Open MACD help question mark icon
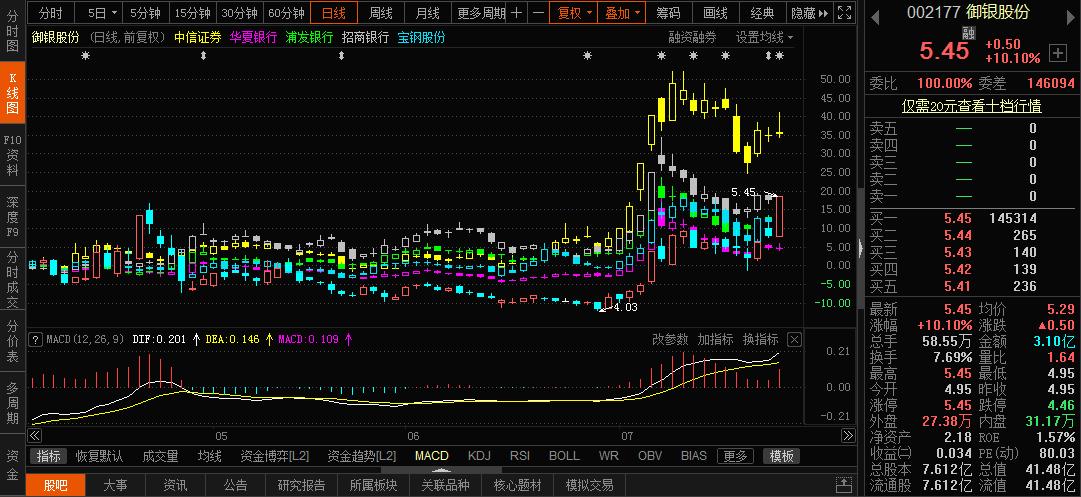Image resolution: width=1081 pixels, height=497 pixels. [x=36, y=339]
